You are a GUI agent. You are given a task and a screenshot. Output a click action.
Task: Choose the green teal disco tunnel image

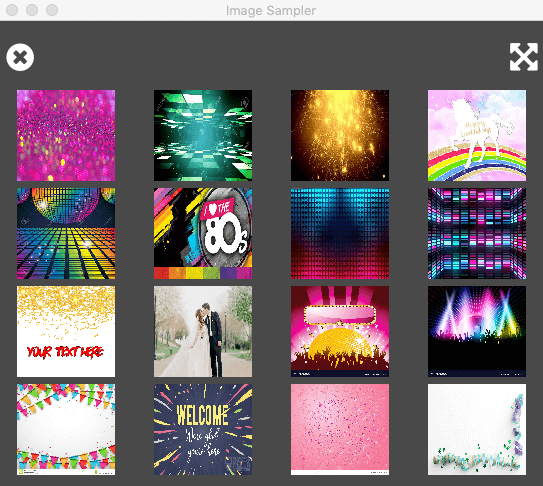click(203, 135)
